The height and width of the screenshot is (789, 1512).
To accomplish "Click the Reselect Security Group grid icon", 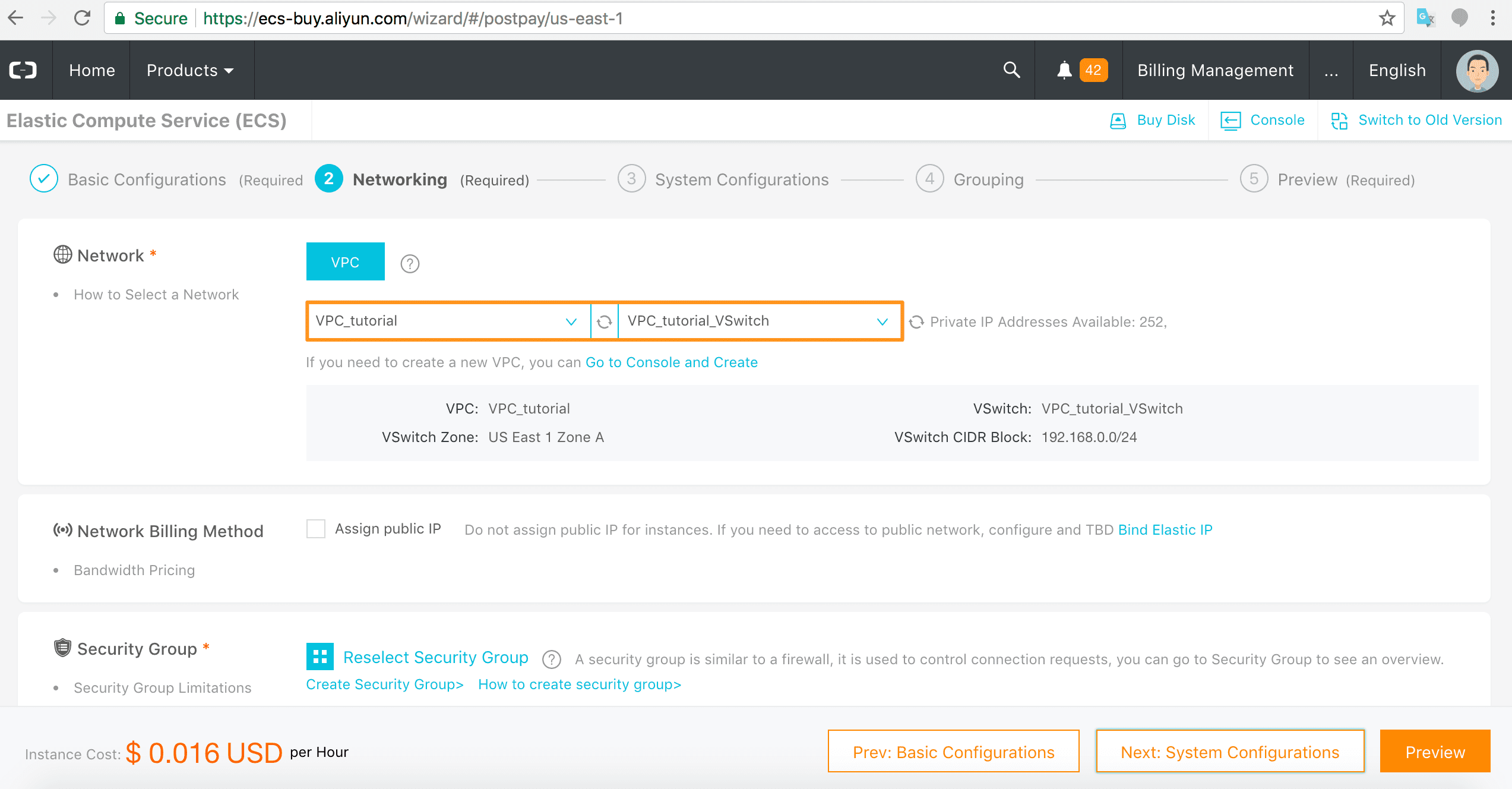I will pos(320,657).
